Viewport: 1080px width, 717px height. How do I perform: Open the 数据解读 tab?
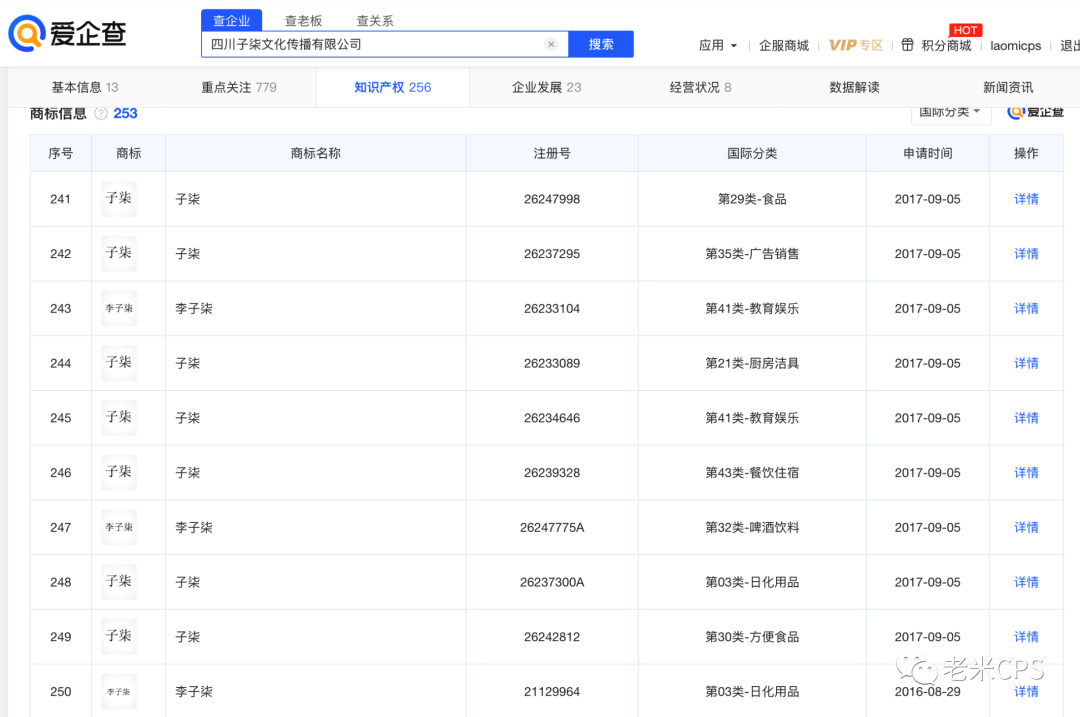(854, 87)
